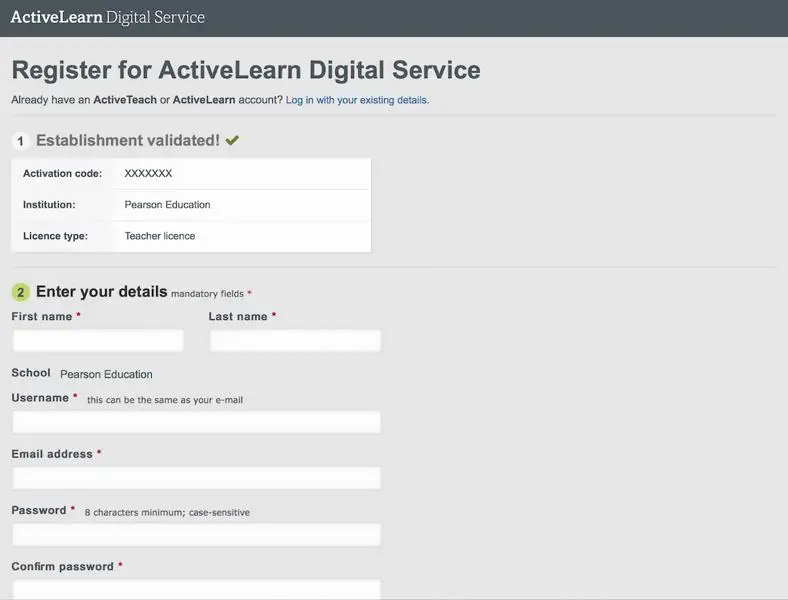Screen dimensions: 788x600
Task: Open 'Log in with your existing details' link
Action: [x=357, y=100]
